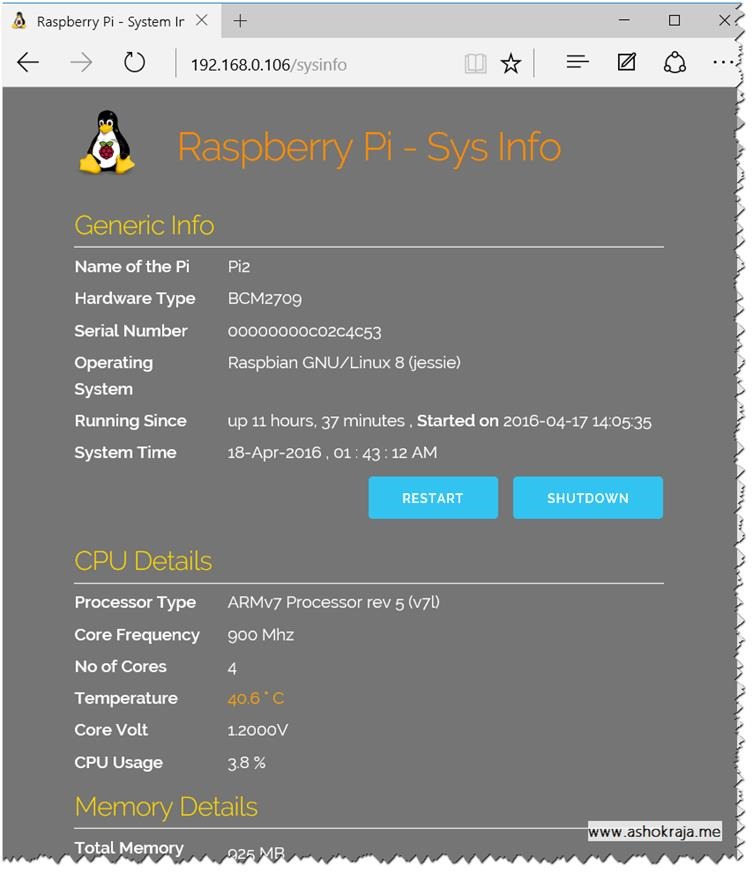Click the Total Memory label
The width and height of the screenshot is (753, 872).
coord(129,848)
